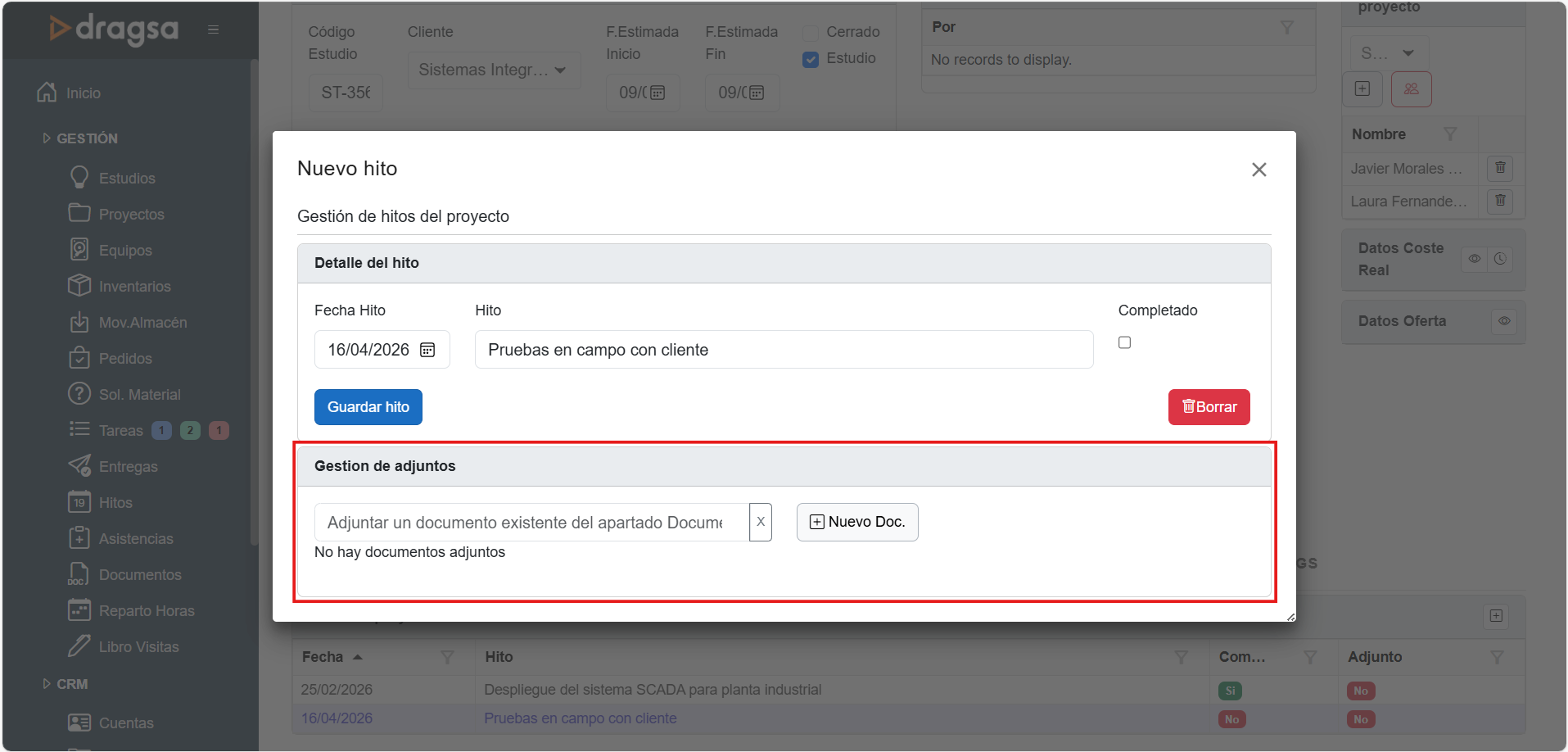Click the clock icon in Datos Coste Real
Image resolution: width=1568 pixels, height=752 pixels.
pos(1500,259)
